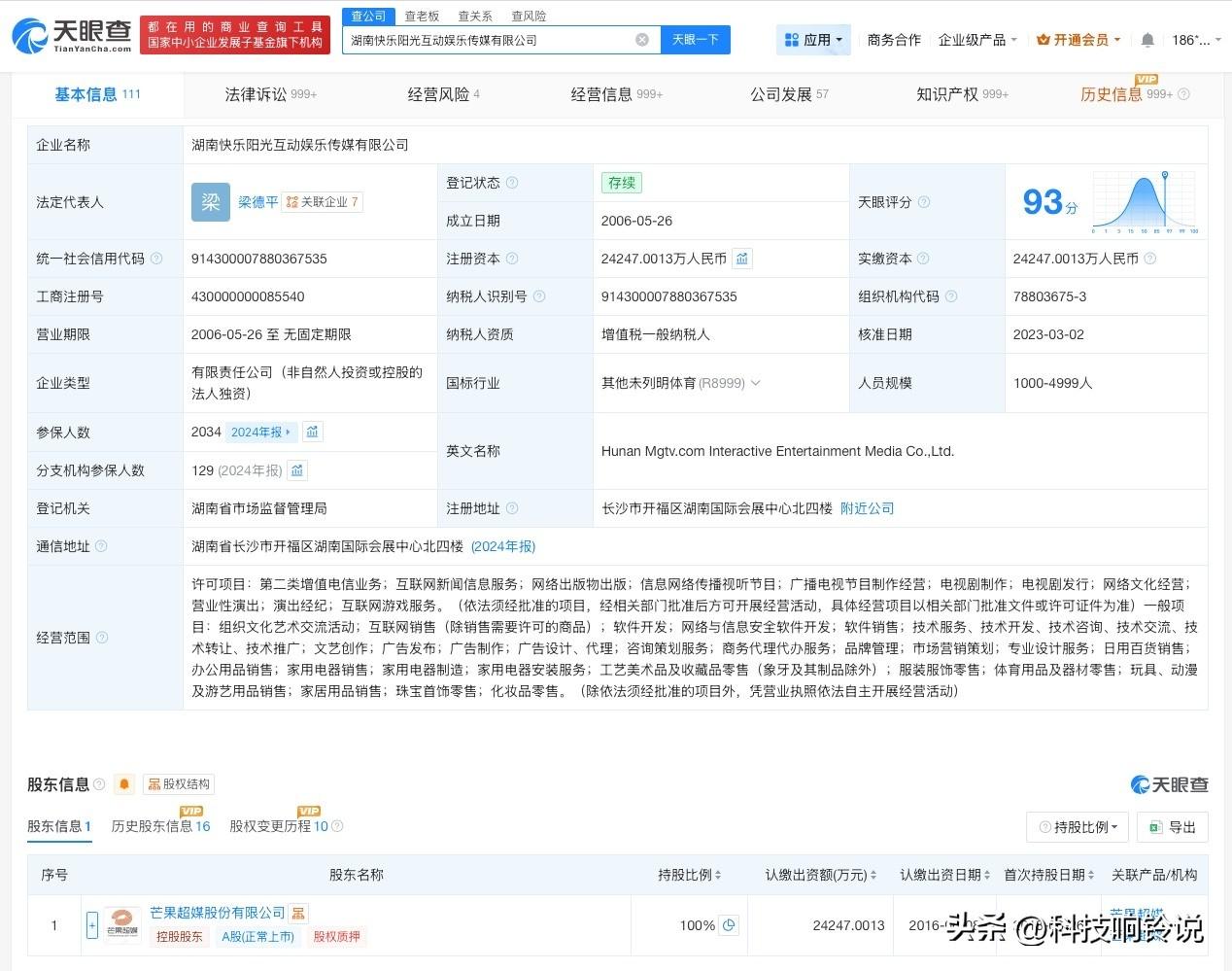
Task: Open the registered capital chart icon
Action: pyautogui.click(x=742, y=259)
